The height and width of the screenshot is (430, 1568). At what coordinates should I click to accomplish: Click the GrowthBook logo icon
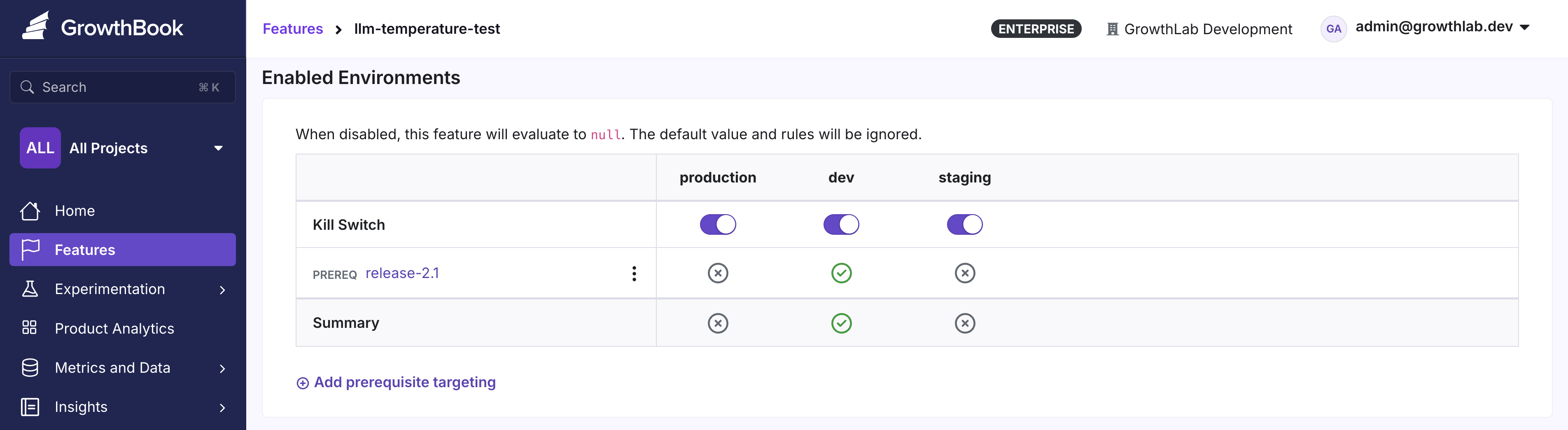coord(35,27)
